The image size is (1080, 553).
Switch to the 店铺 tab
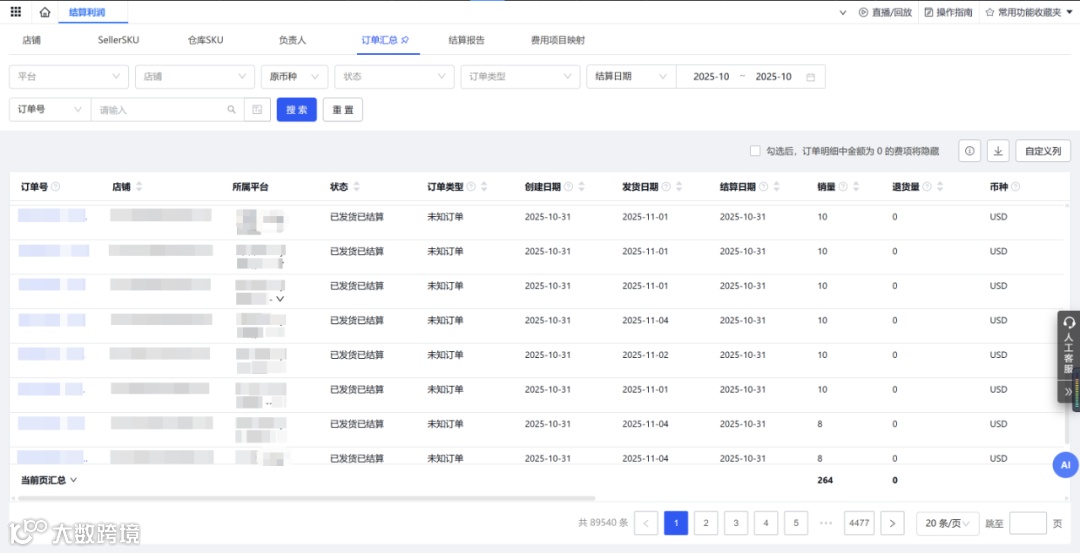coord(31,40)
